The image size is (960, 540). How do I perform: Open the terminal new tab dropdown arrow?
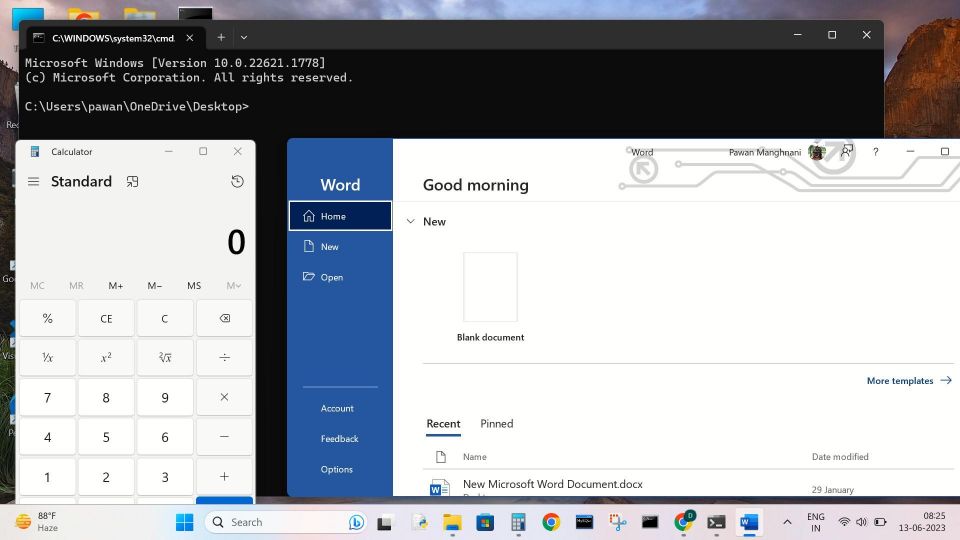point(244,37)
